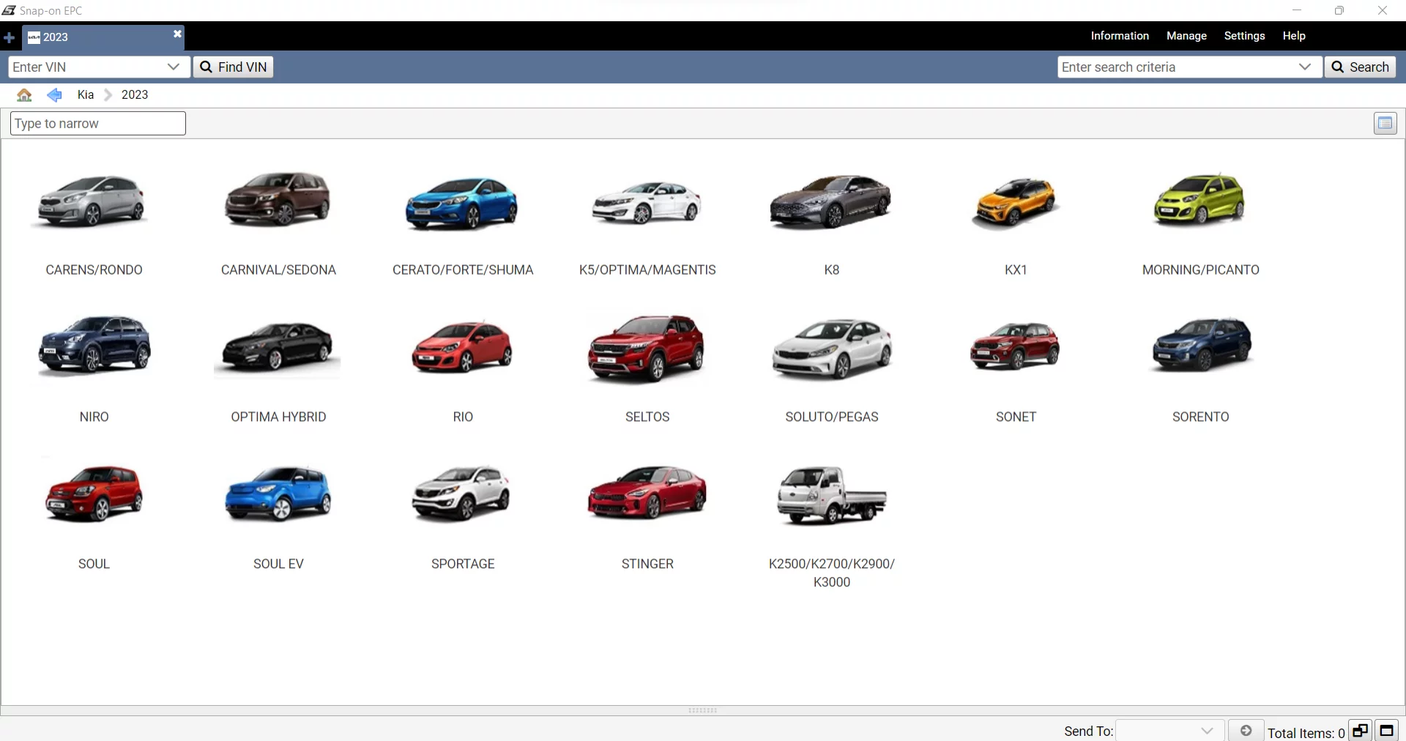
Task: Click the Home icon in the breadcrumb bar
Action: click(24, 94)
